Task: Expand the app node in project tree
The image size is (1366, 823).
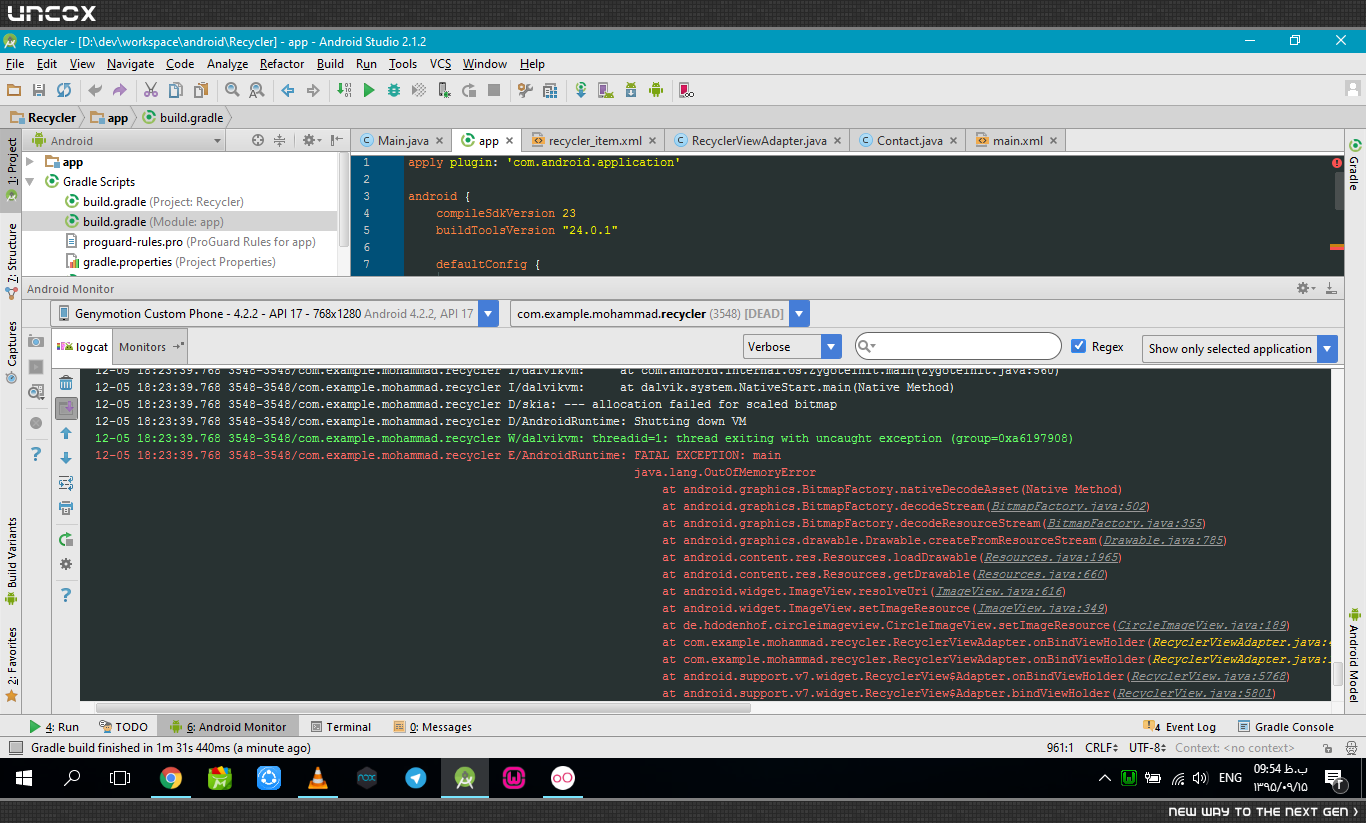Action: click(x=30, y=162)
